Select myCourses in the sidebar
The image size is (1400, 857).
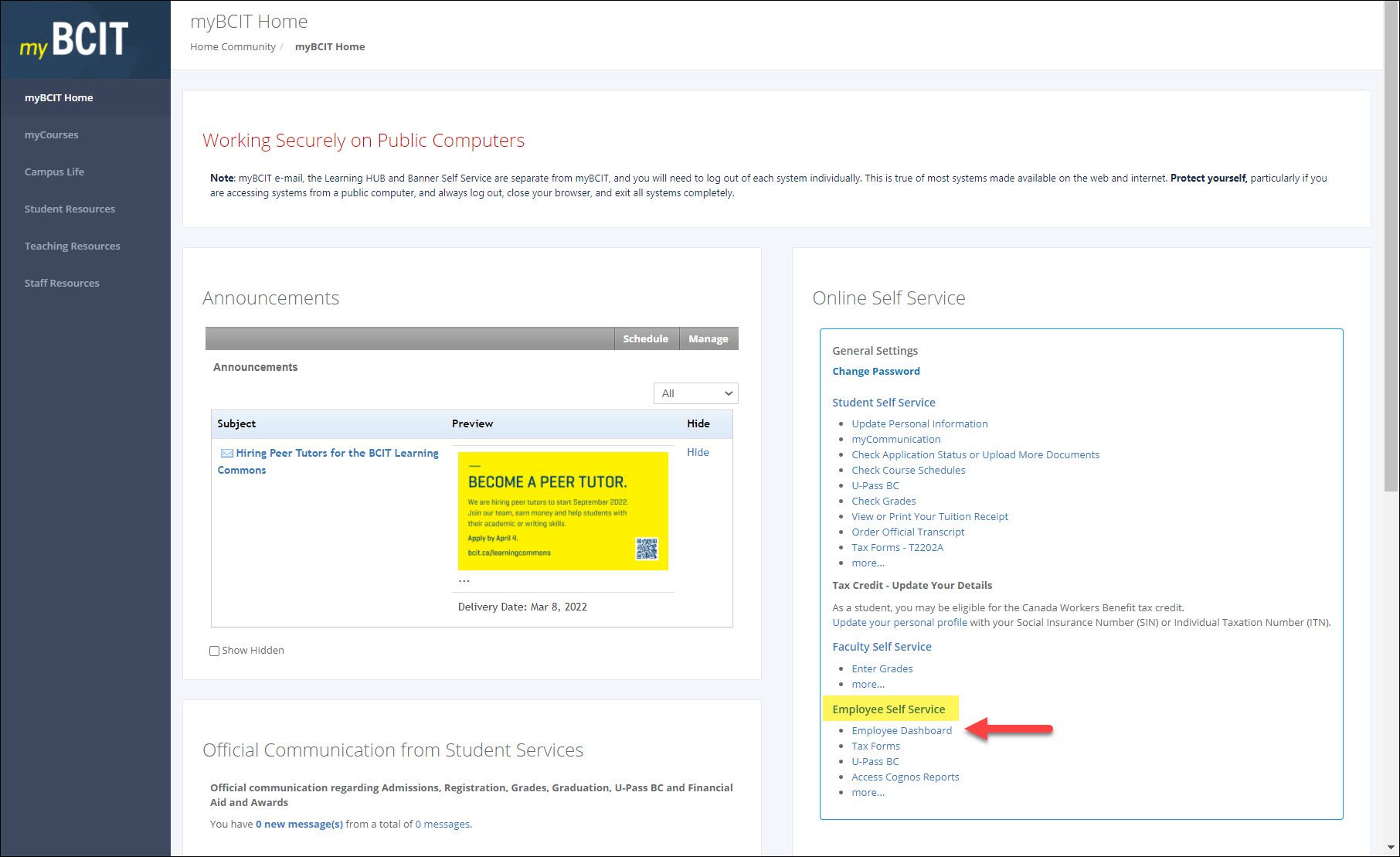click(51, 134)
